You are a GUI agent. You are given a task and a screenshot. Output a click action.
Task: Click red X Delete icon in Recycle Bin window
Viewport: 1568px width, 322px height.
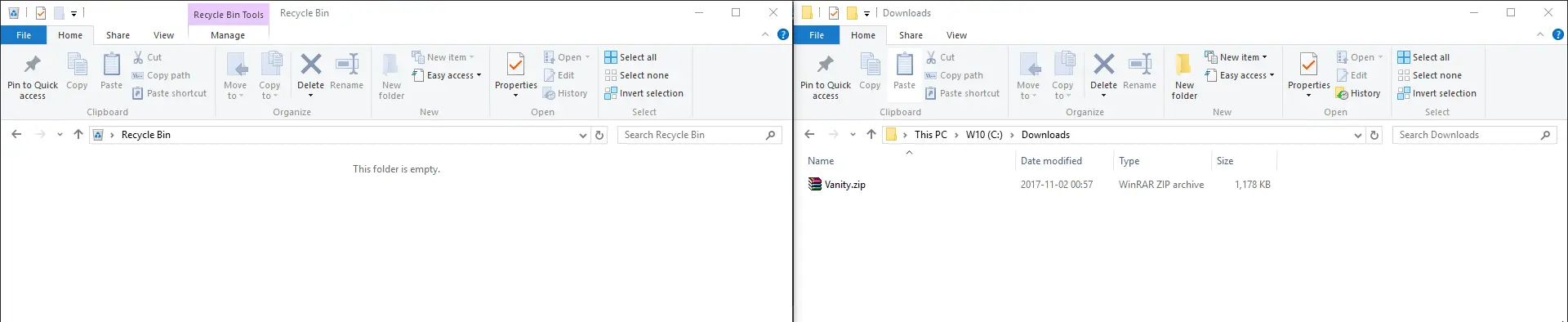tap(310, 64)
